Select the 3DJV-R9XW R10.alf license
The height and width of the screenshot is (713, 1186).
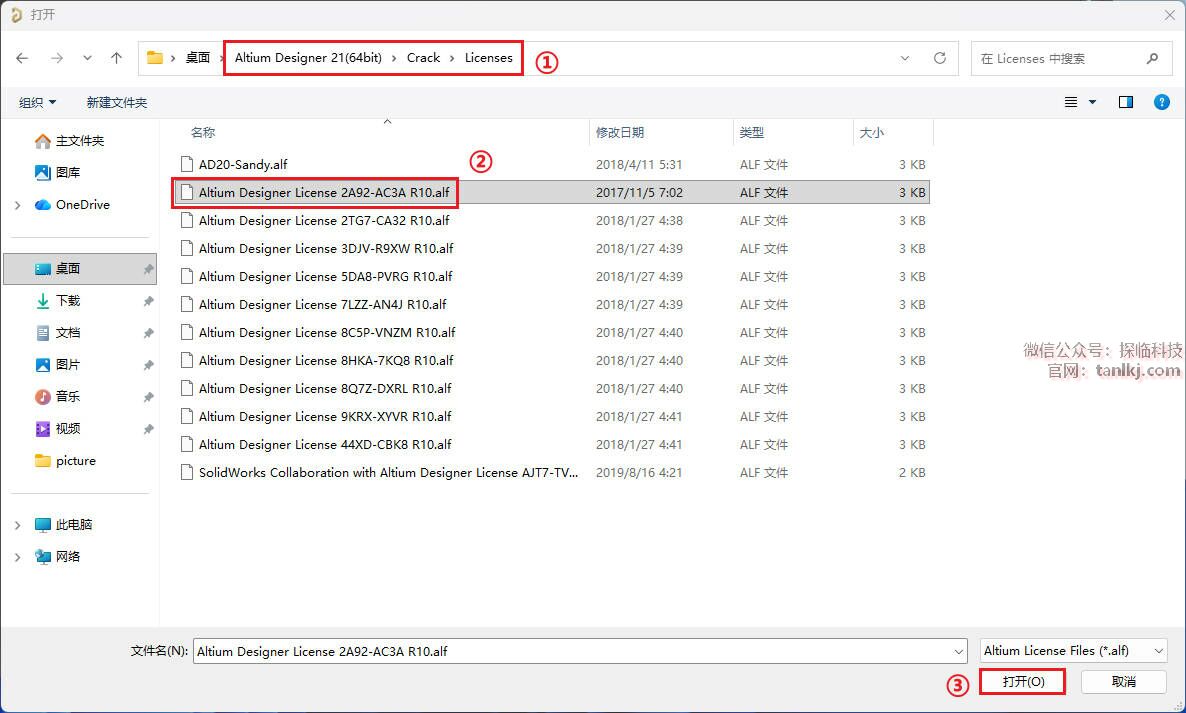pyautogui.click(x=551, y=248)
